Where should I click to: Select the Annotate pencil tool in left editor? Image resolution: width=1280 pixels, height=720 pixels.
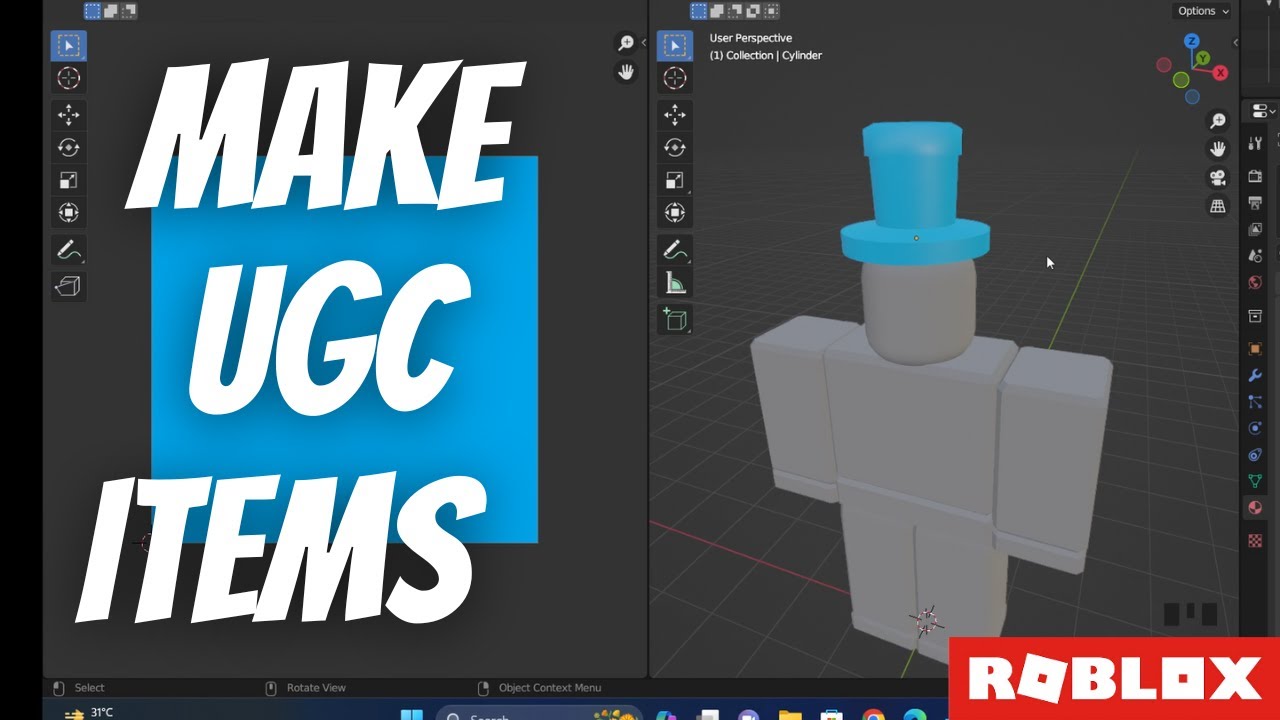tap(68, 250)
